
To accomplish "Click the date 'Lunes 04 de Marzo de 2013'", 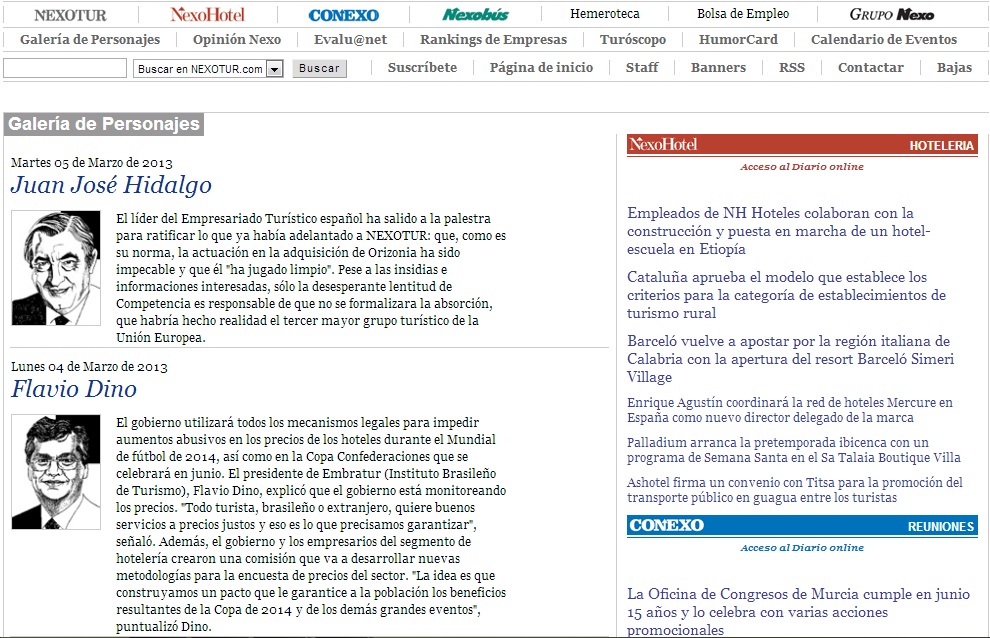I will pos(89,367).
